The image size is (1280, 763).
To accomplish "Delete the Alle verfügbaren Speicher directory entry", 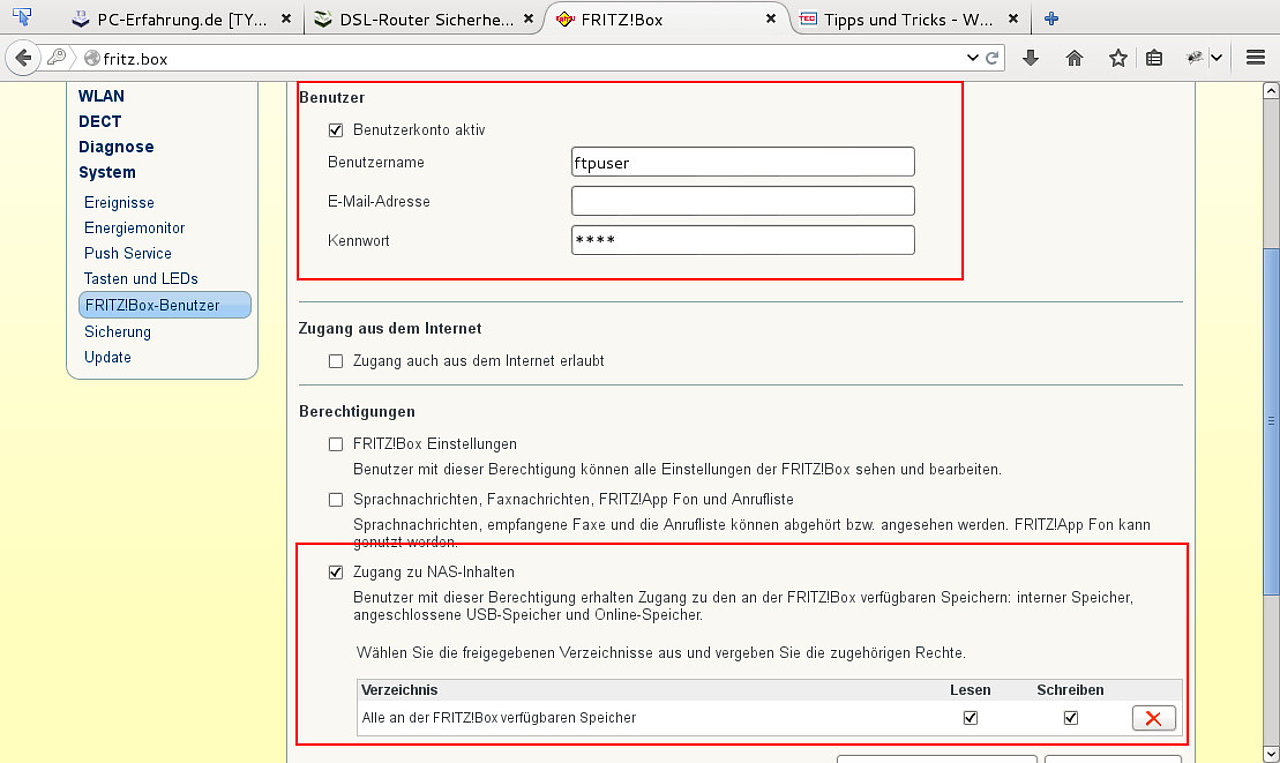I will (x=1153, y=718).
